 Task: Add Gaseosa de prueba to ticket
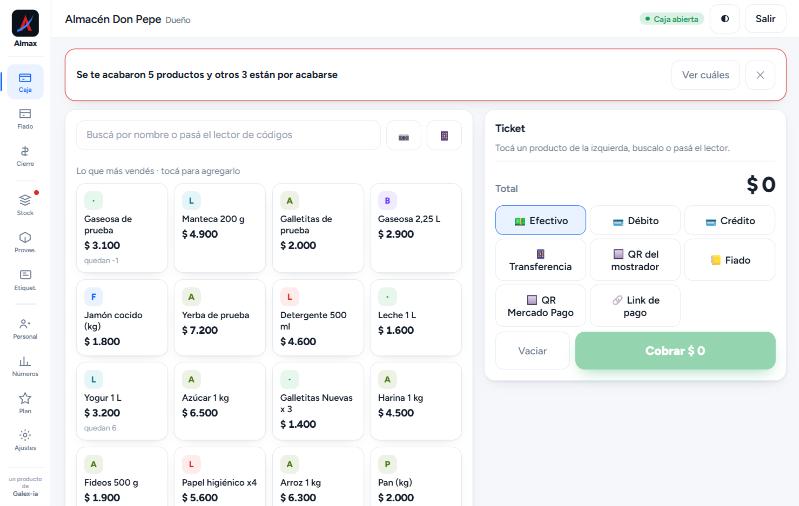(122, 228)
